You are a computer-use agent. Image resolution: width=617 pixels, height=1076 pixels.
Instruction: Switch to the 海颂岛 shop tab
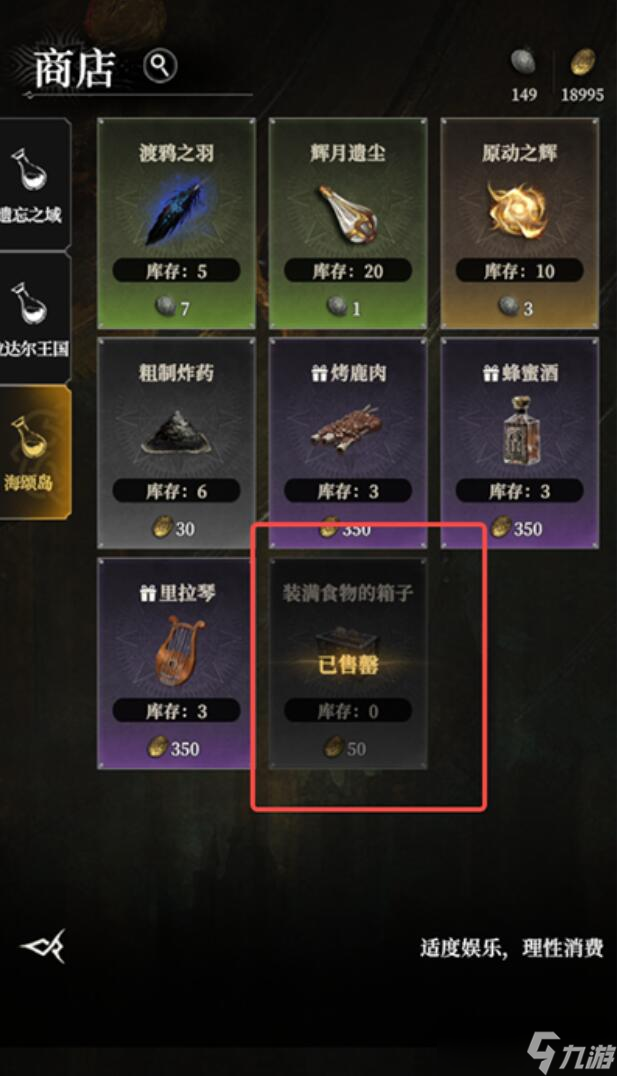(x=34, y=452)
